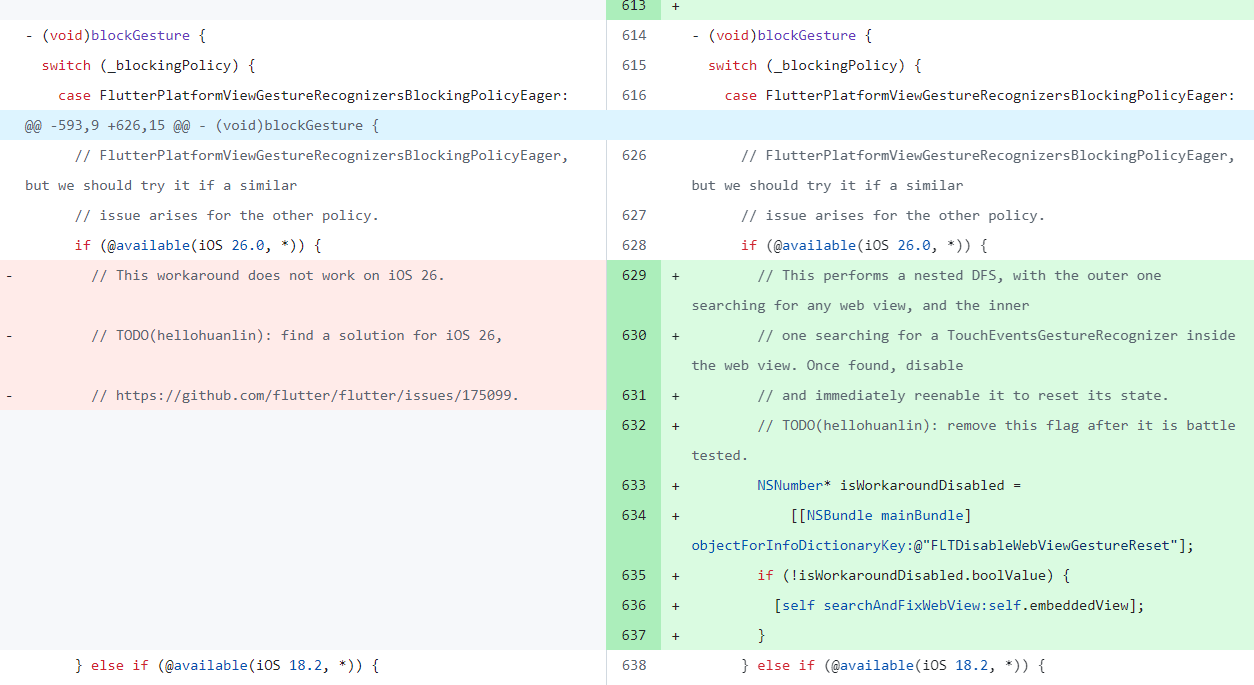Select line number 633 in the diff gutter

point(634,485)
